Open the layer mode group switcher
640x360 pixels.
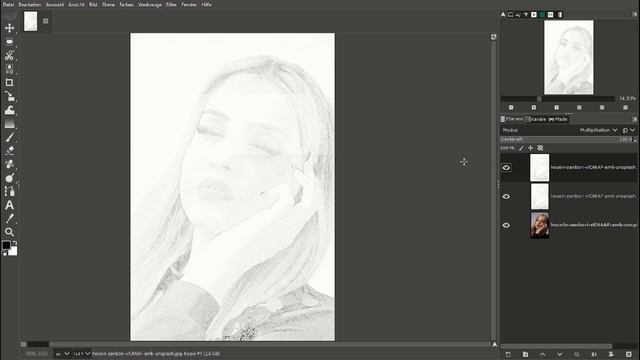click(x=629, y=130)
